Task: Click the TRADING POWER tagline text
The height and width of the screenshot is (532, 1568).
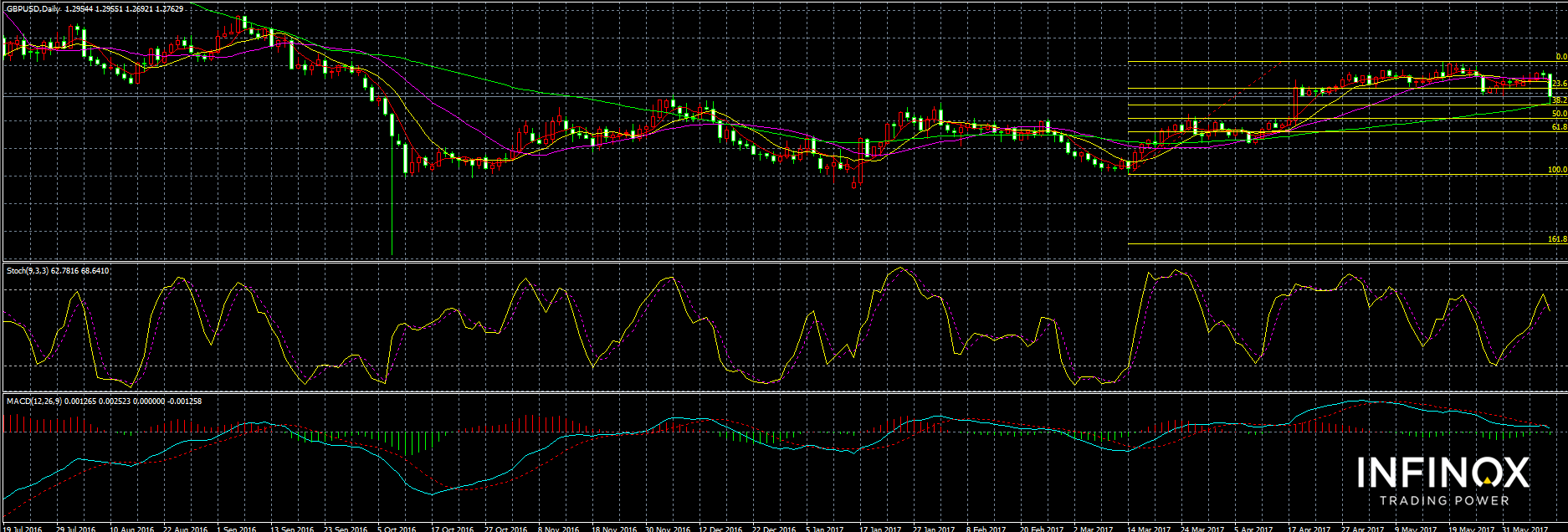Action: (x=1443, y=500)
